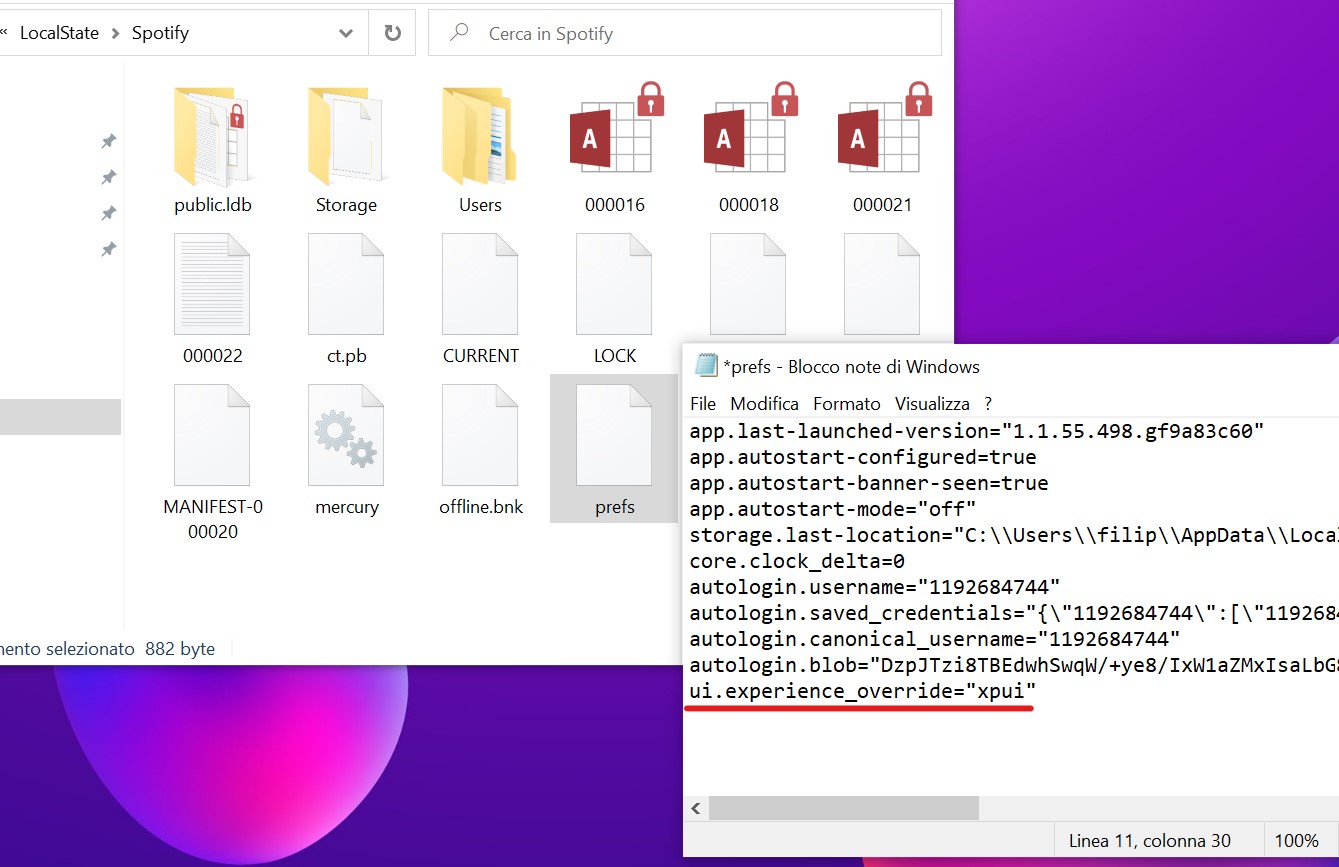The width and height of the screenshot is (1339, 867).
Task: Select the 000016 database file
Action: coord(614,148)
